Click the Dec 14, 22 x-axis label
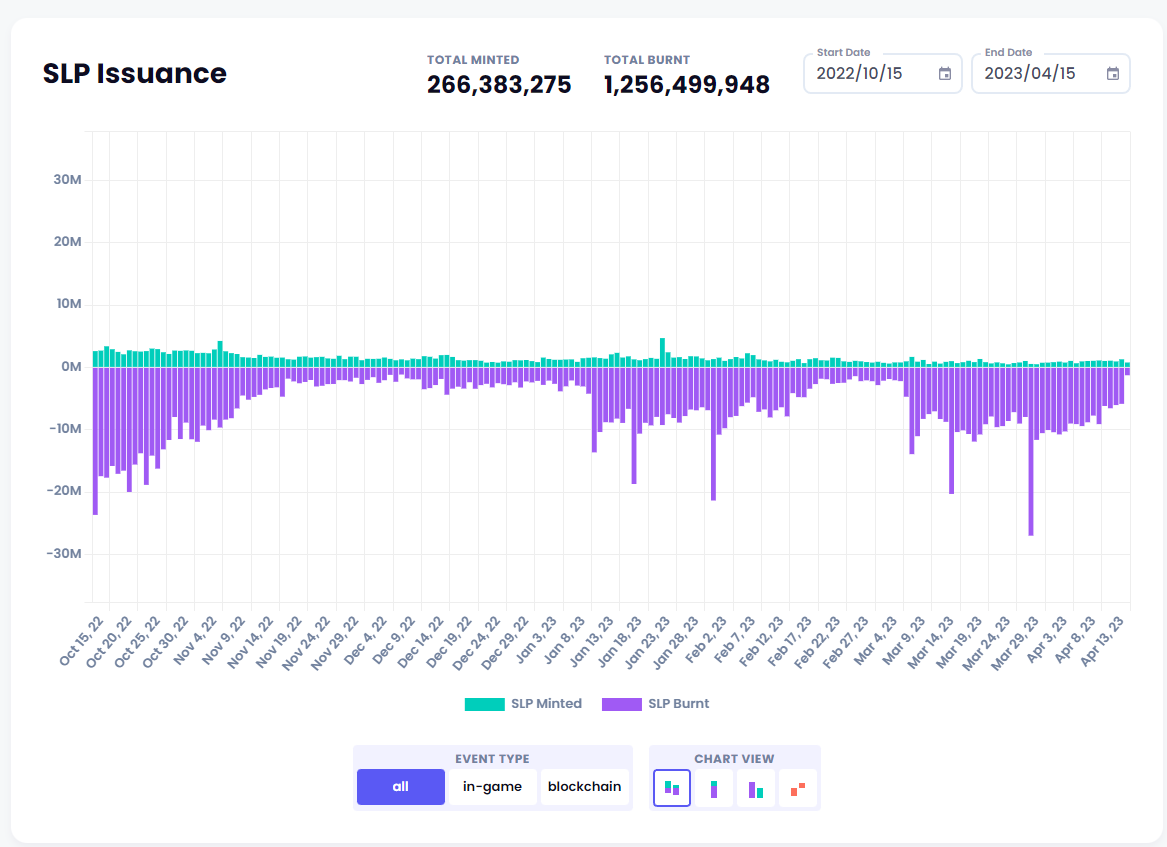Image resolution: width=1167 pixels, height=847 pixels. pos(421,643)
